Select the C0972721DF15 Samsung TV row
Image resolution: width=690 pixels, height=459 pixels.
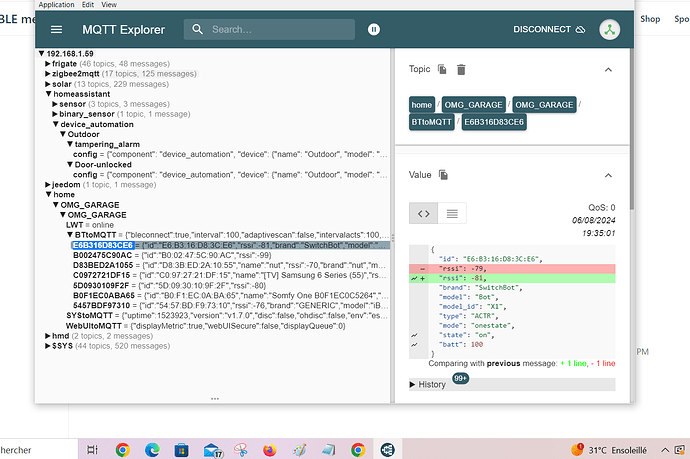230,275
